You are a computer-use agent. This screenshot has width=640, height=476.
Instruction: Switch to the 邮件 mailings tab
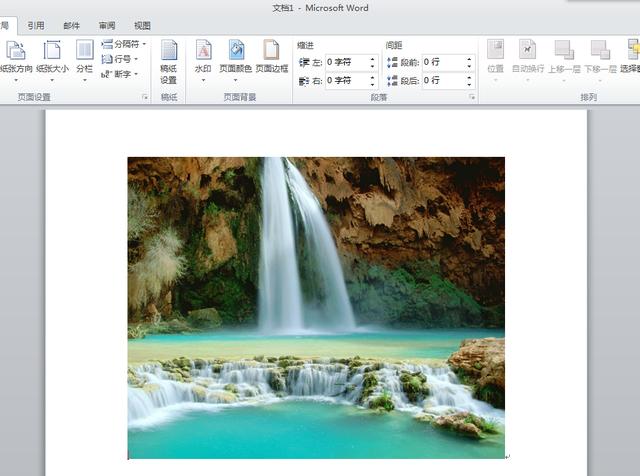click(x=71, y=26)
